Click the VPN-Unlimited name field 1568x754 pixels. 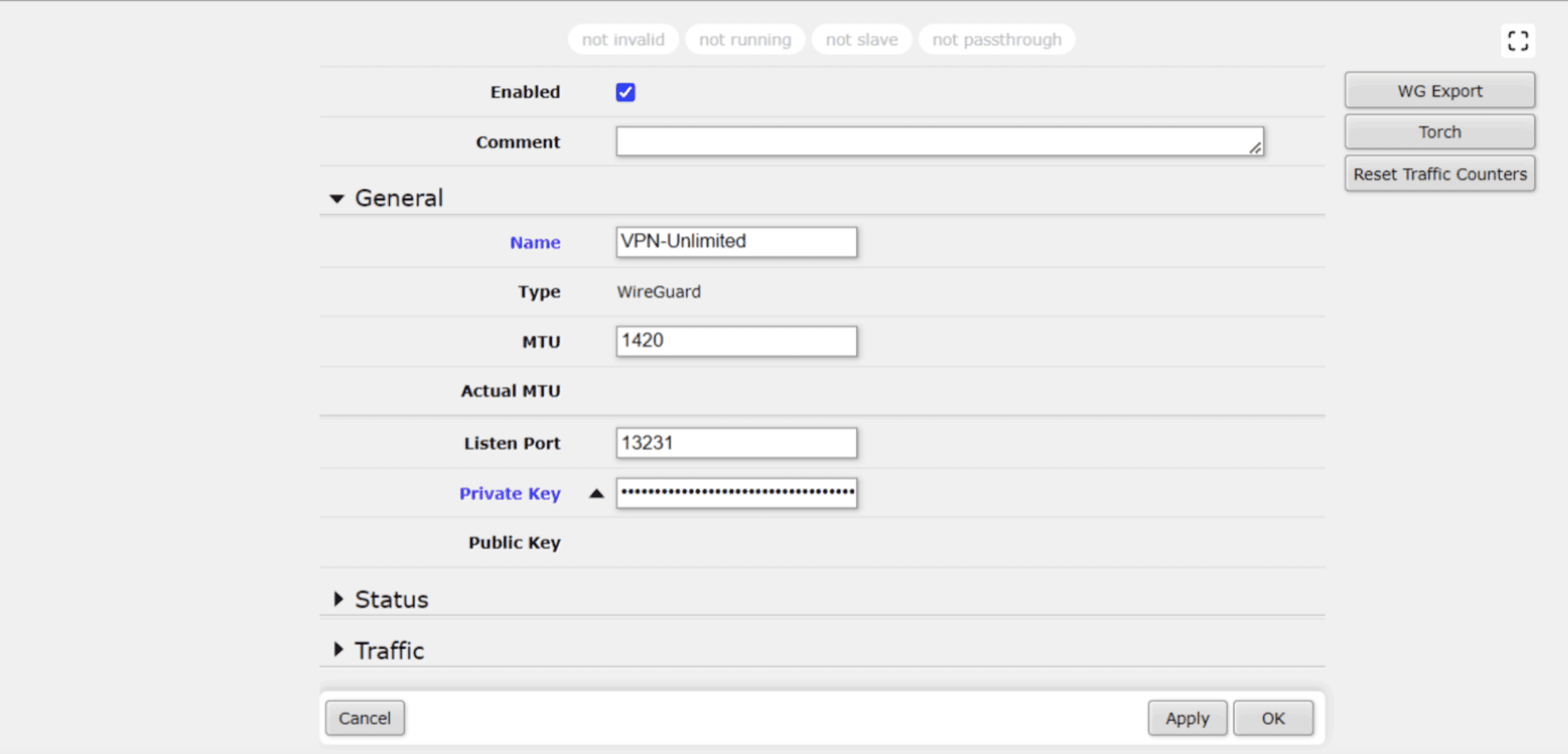pos(736,241)
